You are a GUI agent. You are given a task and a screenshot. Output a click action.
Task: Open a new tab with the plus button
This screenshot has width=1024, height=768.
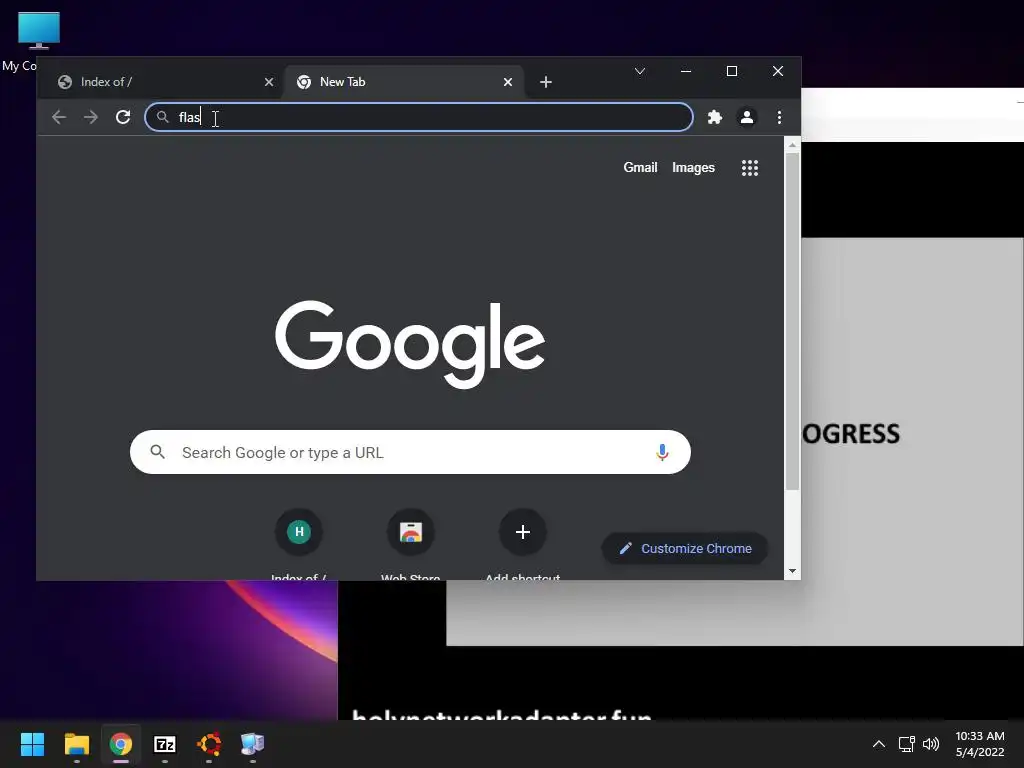pyautogui.click(x=546, y=82)
